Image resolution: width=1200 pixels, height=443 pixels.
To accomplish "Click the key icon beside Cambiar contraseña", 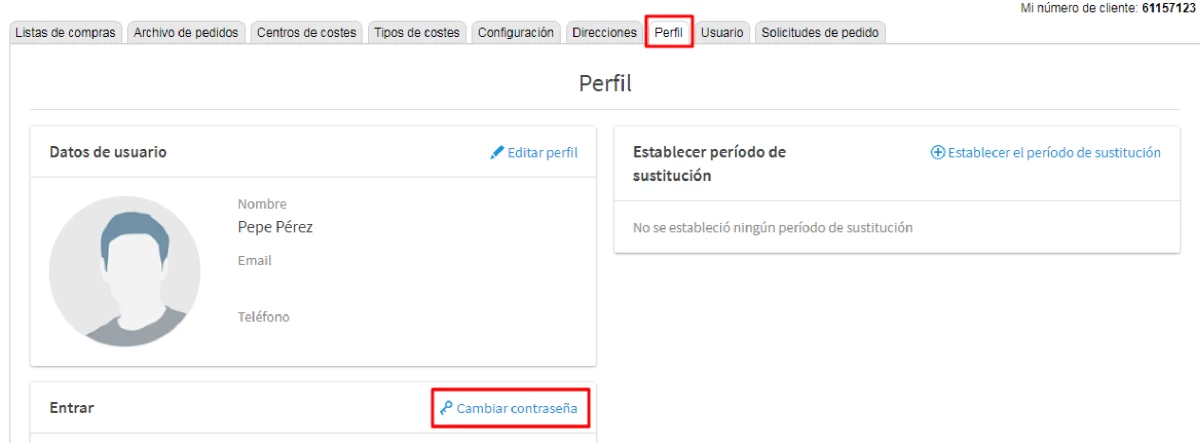I will tap(446, 408).
